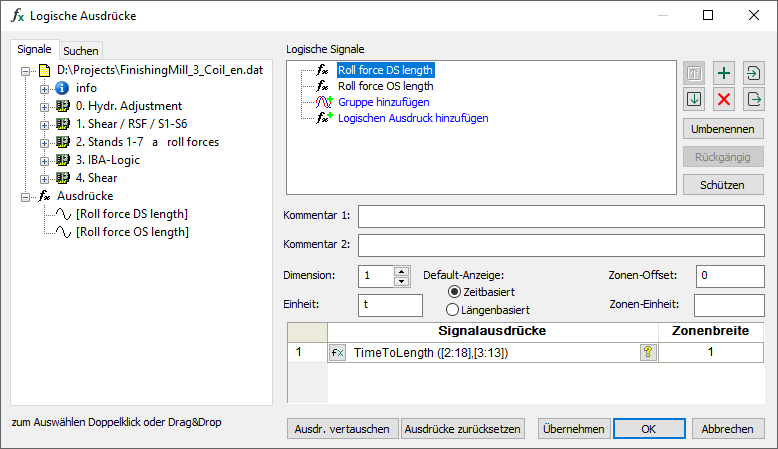Viewport: 778px width, 449px height.
Task: Delete with the red X icon
Action: (x=725, y=99)
